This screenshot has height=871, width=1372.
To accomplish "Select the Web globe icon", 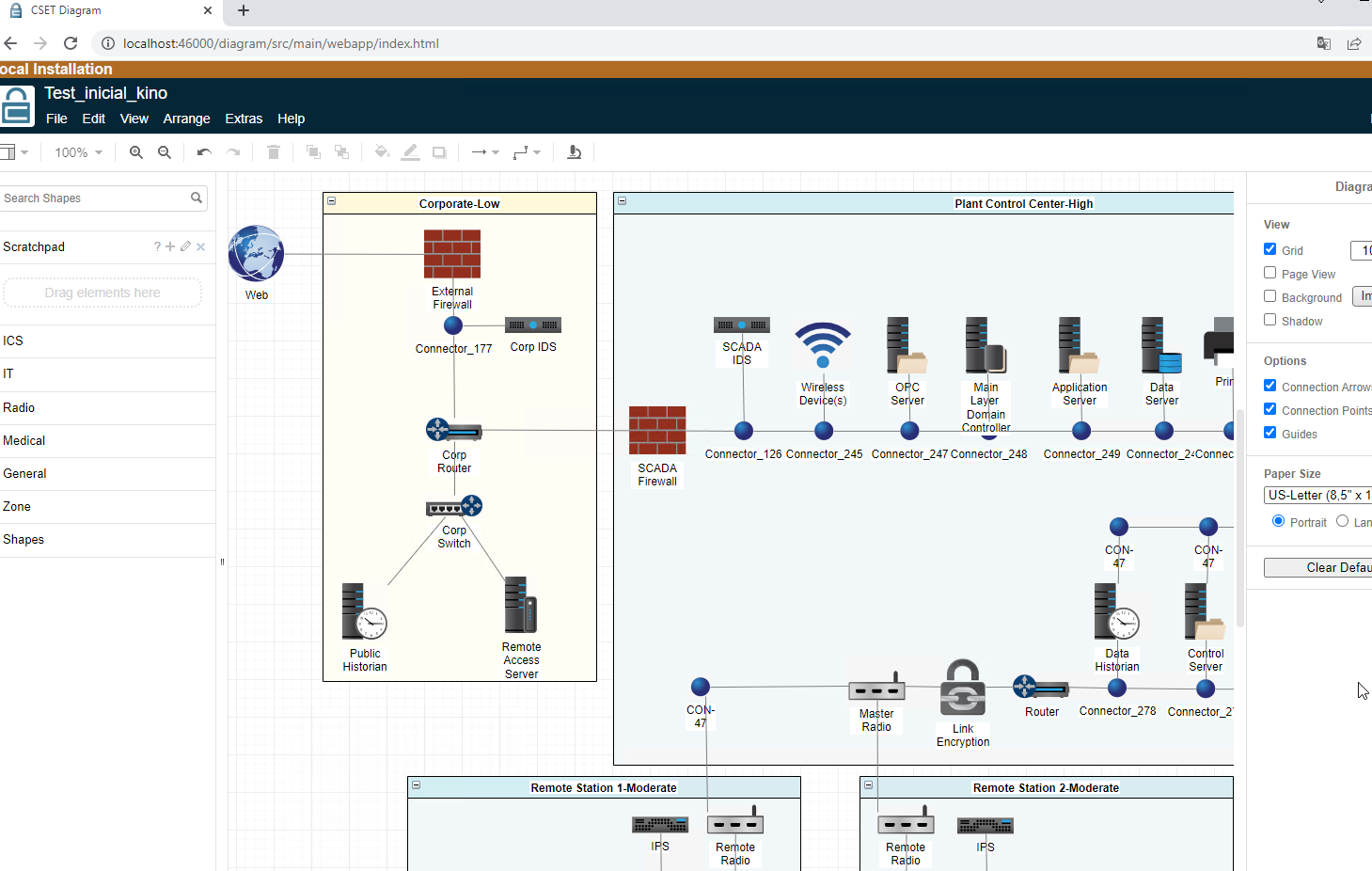I will 256,253.
